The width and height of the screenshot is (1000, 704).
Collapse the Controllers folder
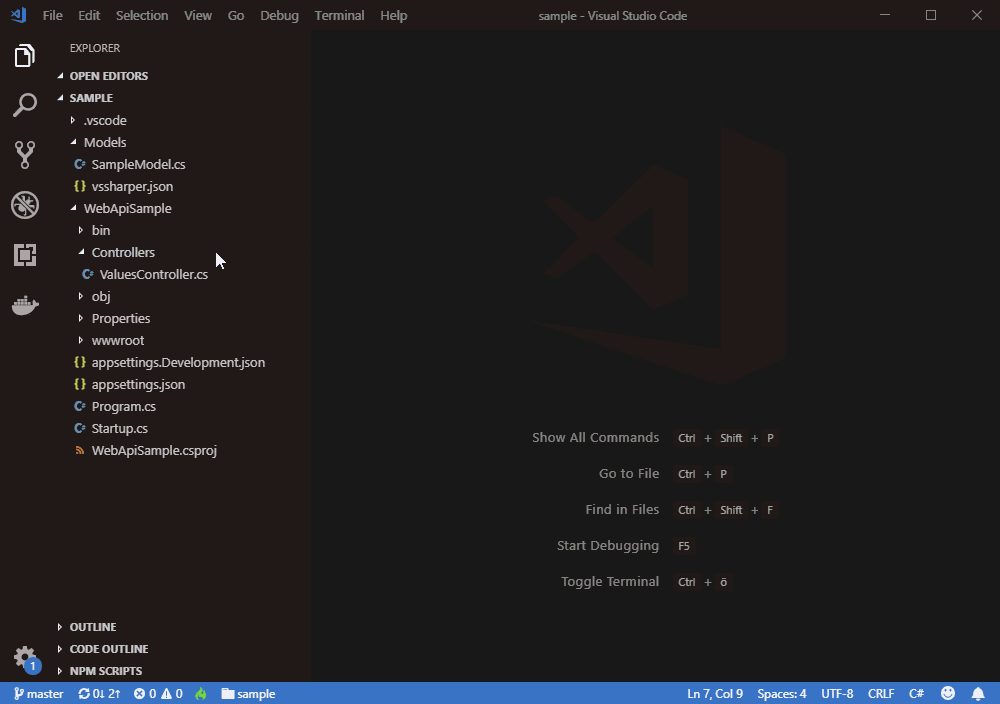coord(81,252)
